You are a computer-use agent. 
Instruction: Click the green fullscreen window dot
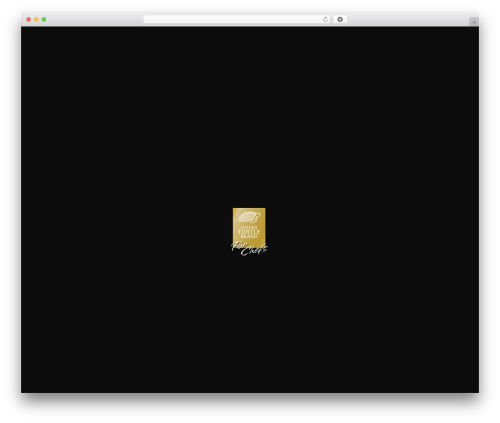coord(44,19)
